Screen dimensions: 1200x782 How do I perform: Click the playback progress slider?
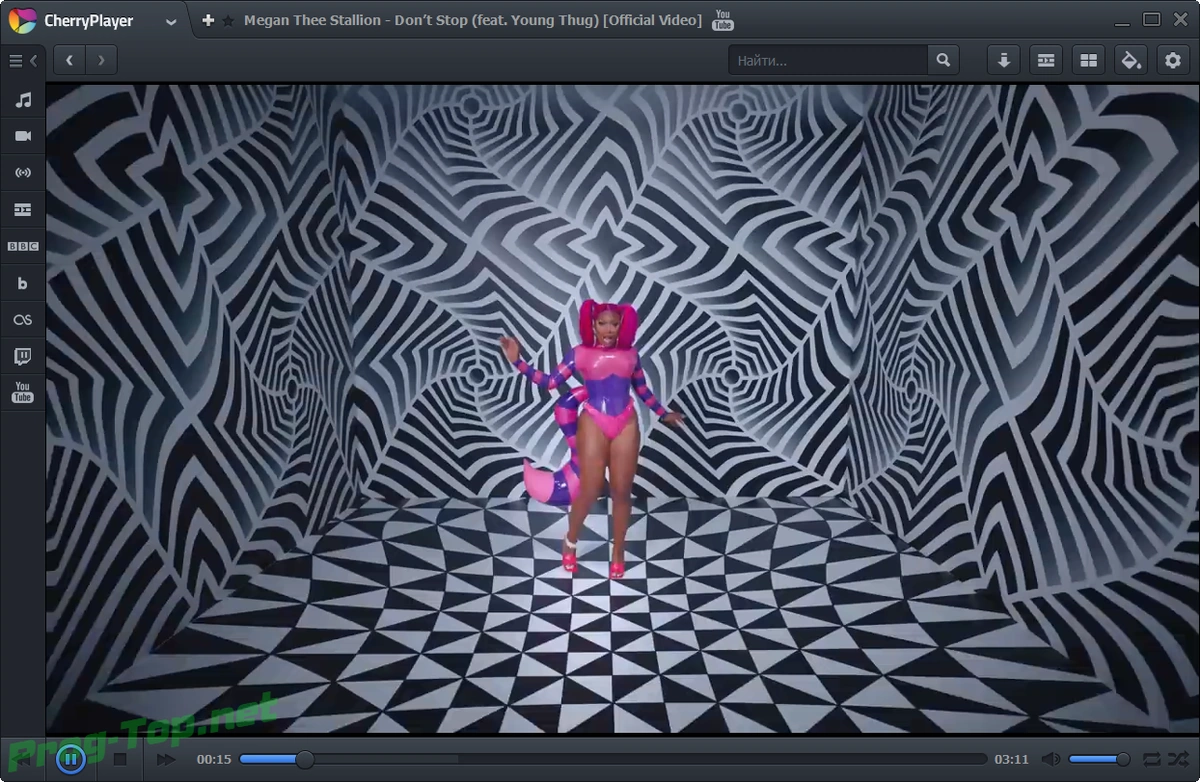[x=613, y=760]
